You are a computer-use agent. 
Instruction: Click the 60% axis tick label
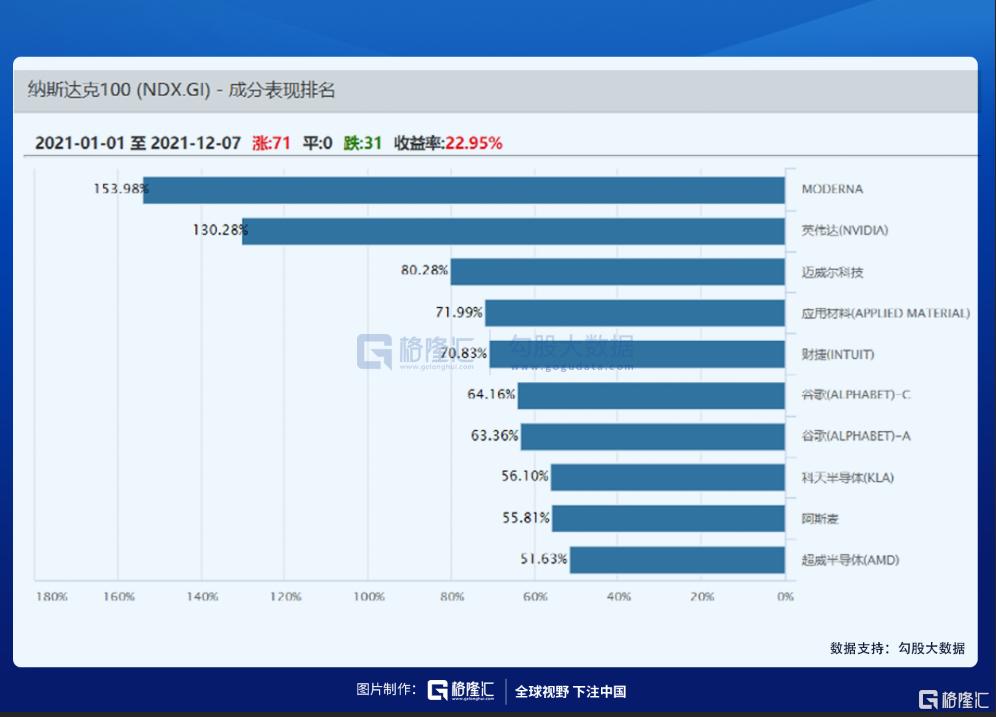pyautogui.click(x=535, y=596)
